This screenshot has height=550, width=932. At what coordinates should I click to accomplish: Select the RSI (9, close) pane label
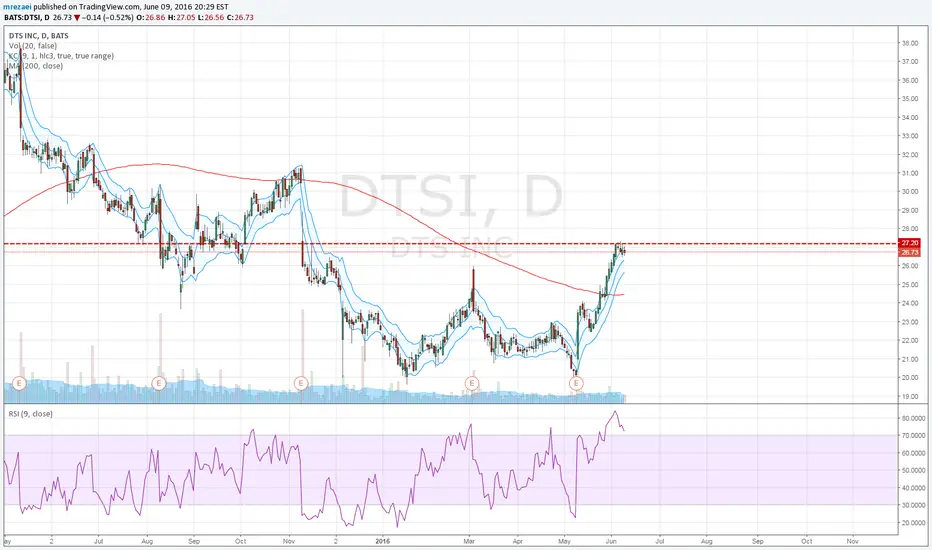30,414
